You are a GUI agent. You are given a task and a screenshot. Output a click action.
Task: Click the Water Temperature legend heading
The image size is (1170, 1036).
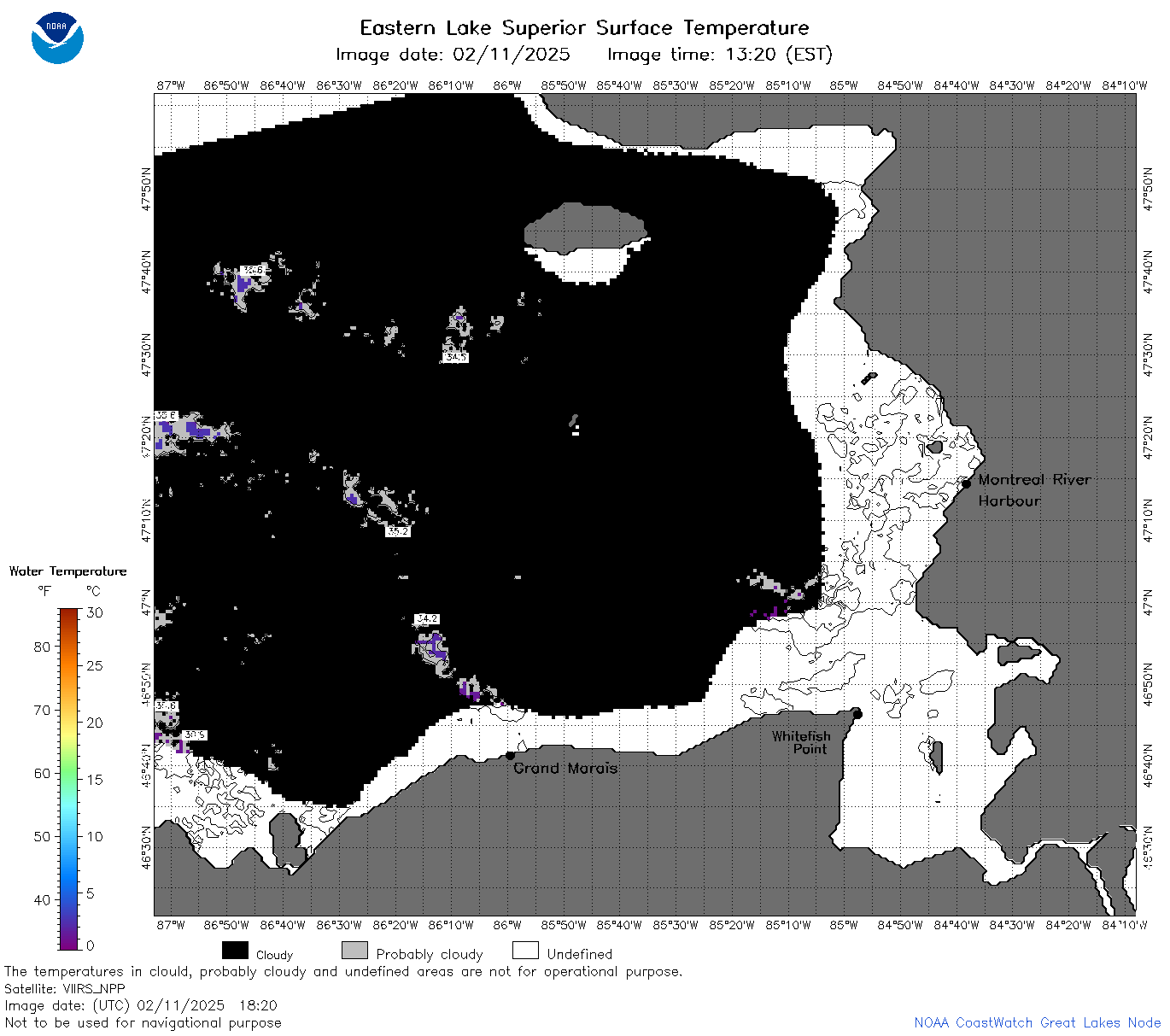tap(67, 571)
